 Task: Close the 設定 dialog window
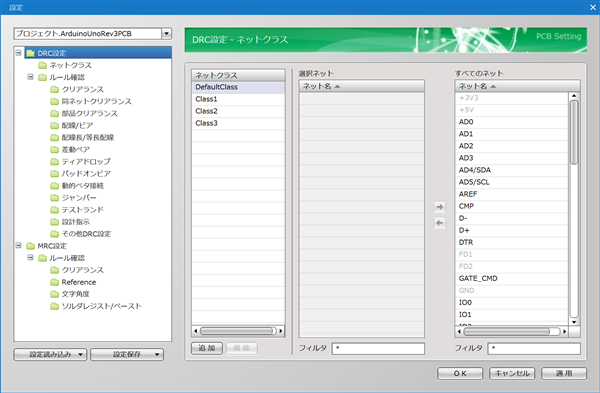click(593, 7)
